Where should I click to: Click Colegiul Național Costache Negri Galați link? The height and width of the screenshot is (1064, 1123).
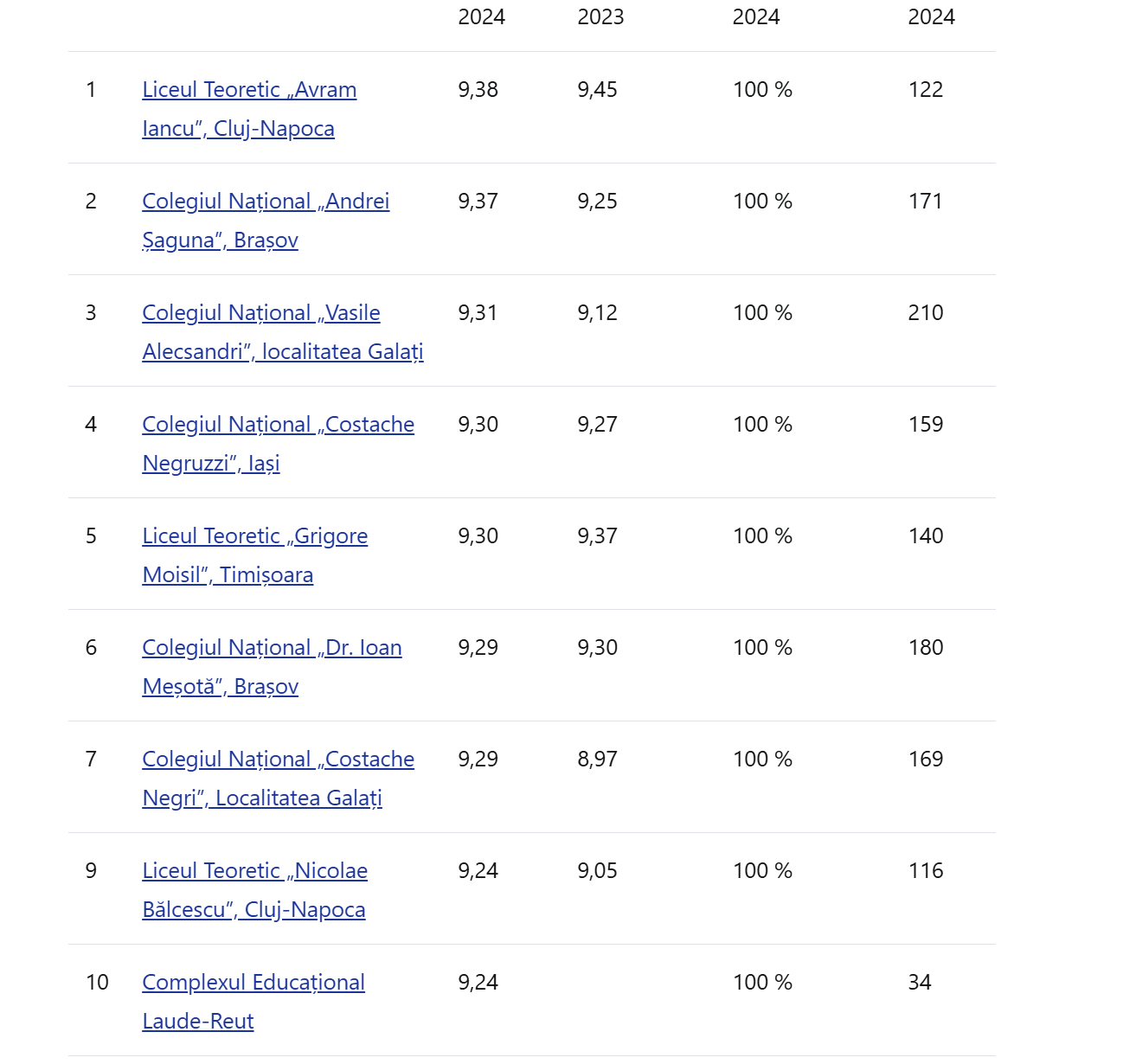[278, 760]
